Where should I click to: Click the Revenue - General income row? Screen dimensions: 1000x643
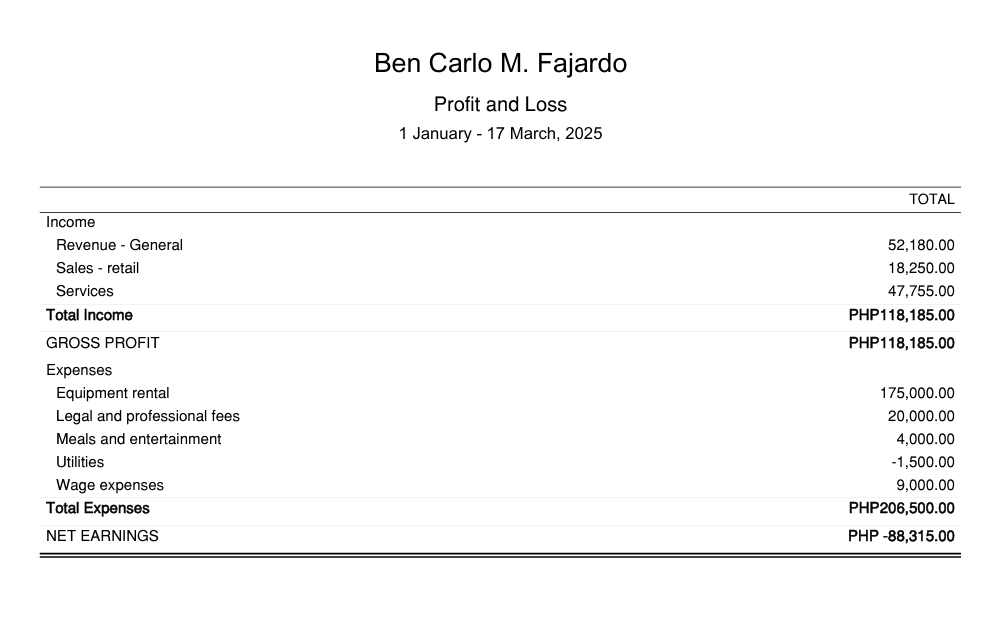500,245
